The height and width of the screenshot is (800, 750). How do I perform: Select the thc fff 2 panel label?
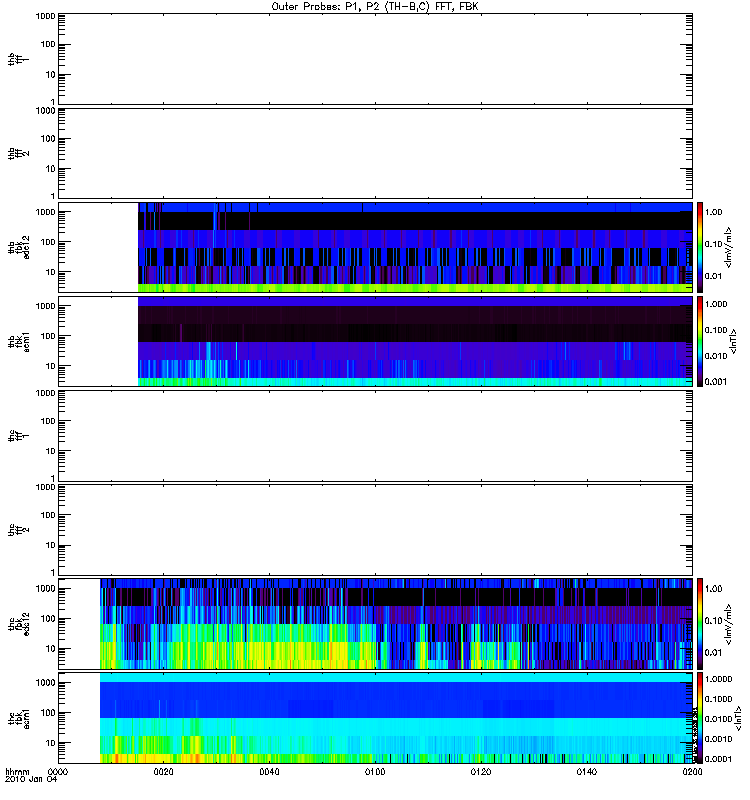[x=19, y=530]
